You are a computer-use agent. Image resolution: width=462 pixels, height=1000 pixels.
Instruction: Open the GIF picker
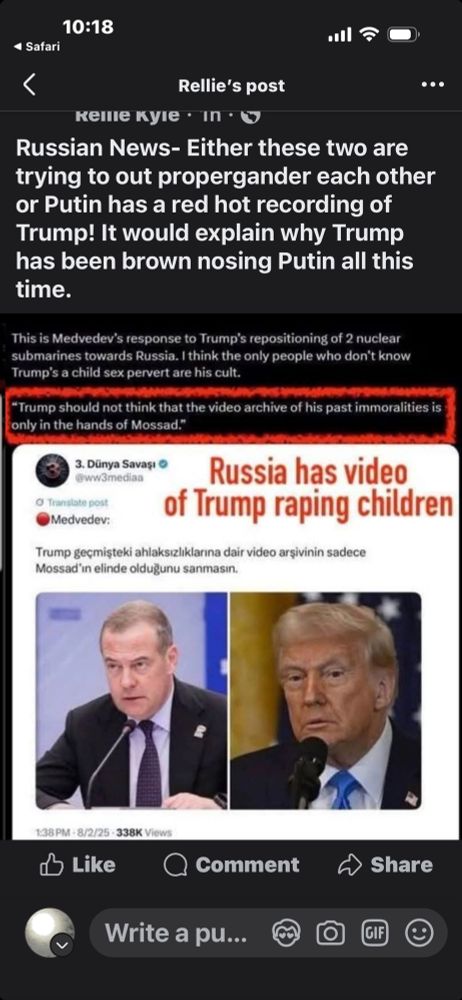(x=374, y=934)
